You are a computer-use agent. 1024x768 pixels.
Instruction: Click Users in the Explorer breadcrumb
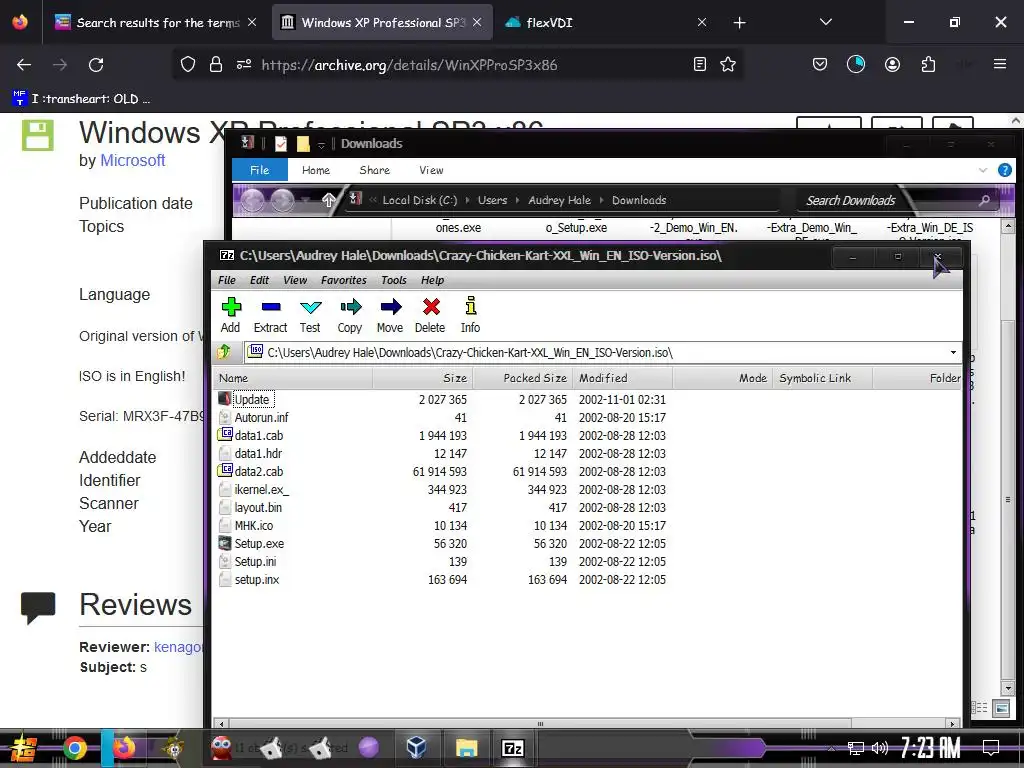point(492,200)
